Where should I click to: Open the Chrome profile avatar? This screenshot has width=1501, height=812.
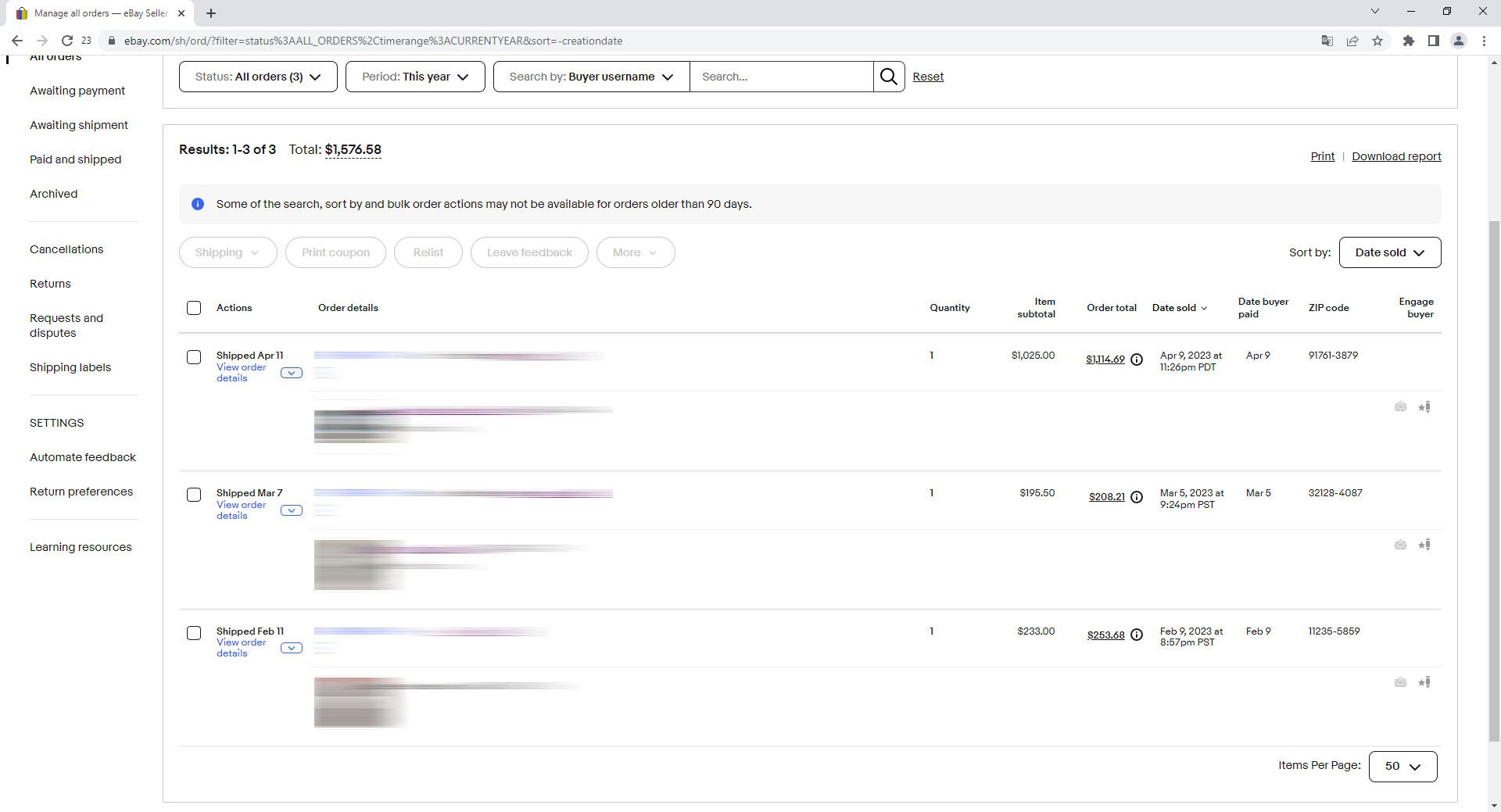1459,41
